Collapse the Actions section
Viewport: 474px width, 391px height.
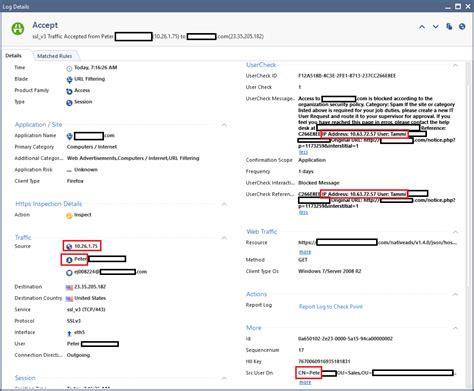tap(455, 294)
